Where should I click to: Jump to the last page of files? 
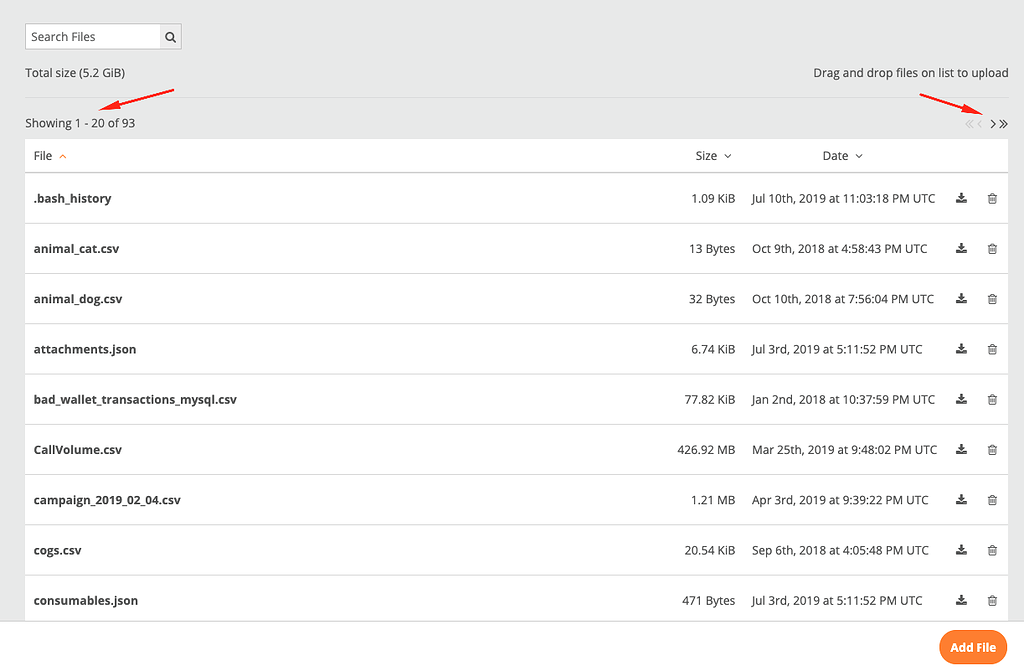(1003, 124)
